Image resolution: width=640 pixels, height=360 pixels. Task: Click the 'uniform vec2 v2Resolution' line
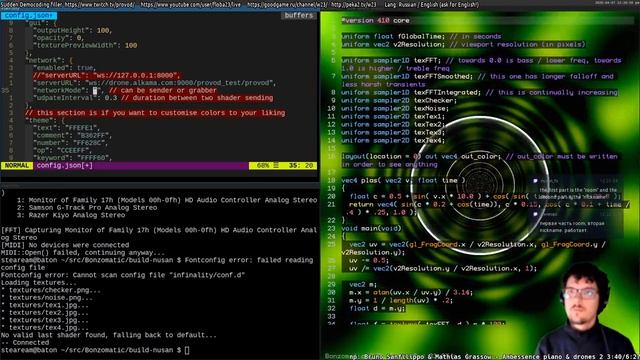point(464,44)
